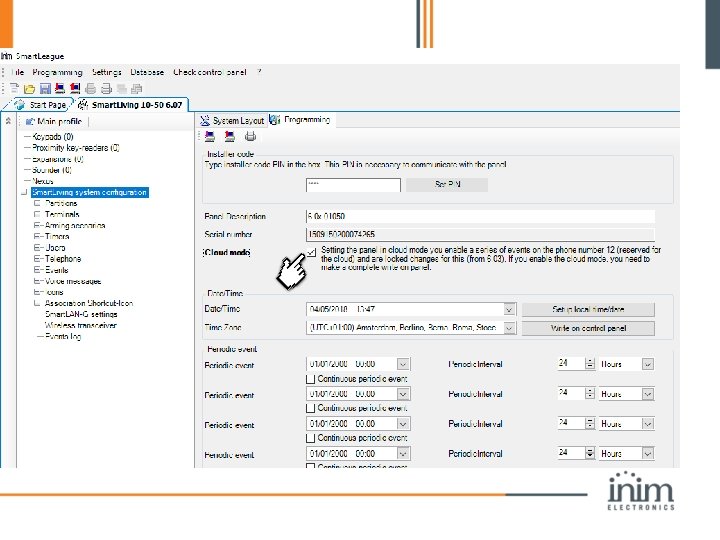Open fourth Periodic interval Hours unit dropdown
Screen dimensions: 720x540
(647, 454)
